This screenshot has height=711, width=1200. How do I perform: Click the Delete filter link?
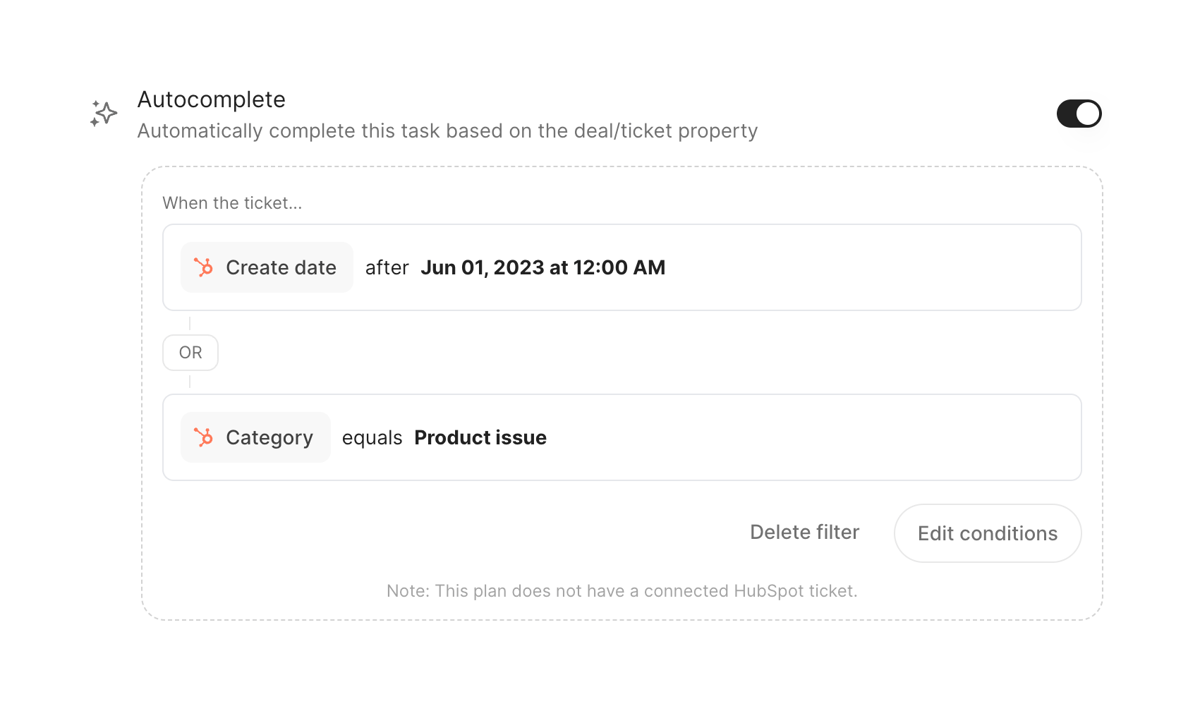804,532
